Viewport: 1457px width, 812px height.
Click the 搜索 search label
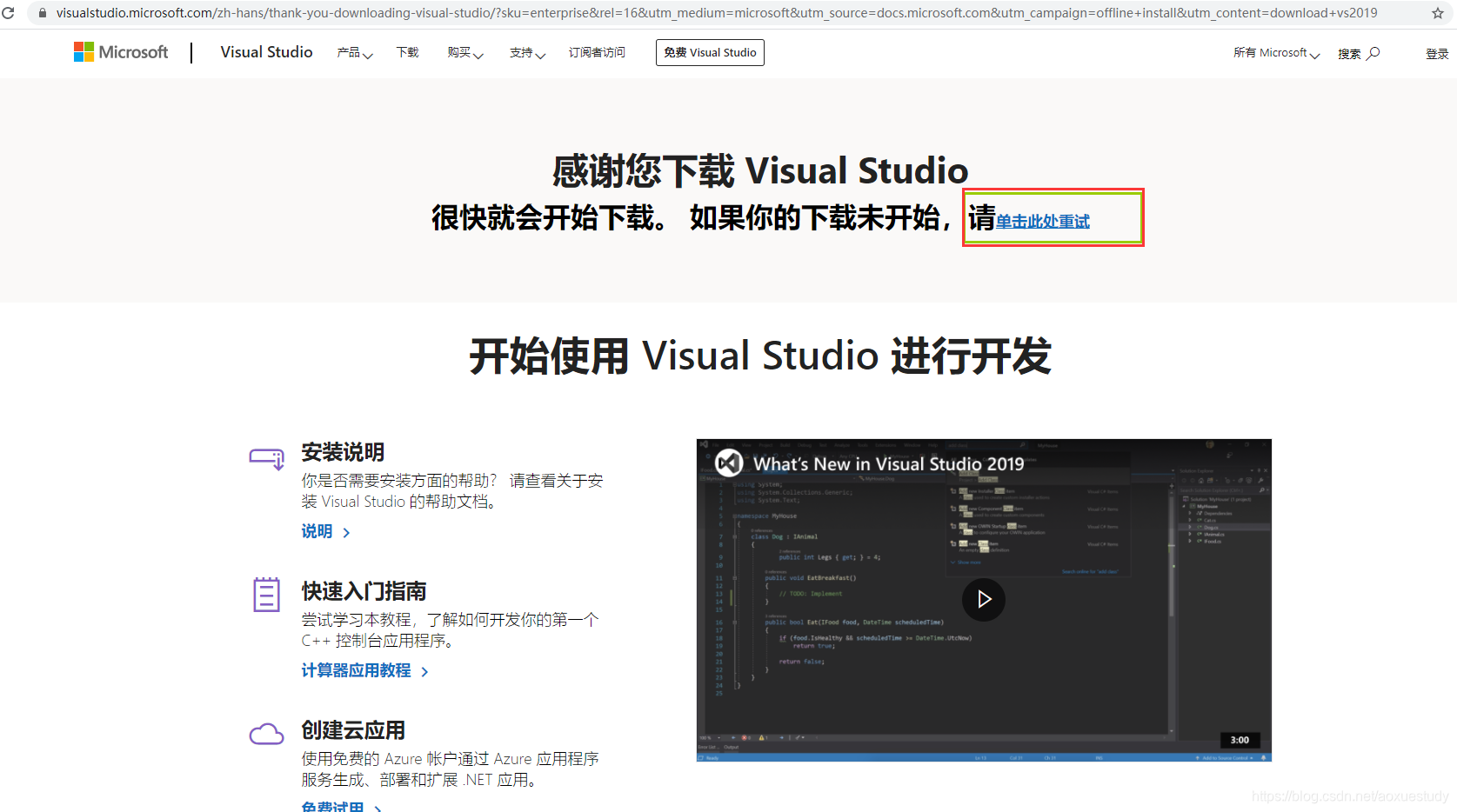click(x=1349, y=54)
